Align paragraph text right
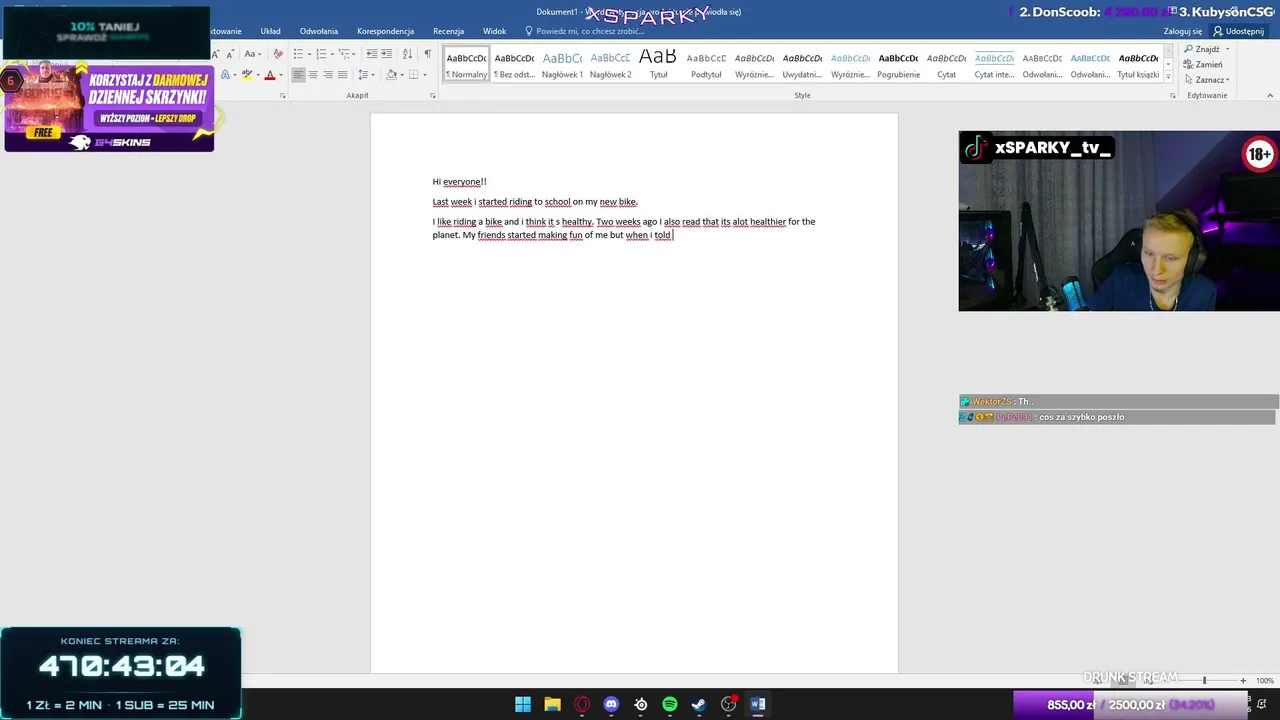 328,75
